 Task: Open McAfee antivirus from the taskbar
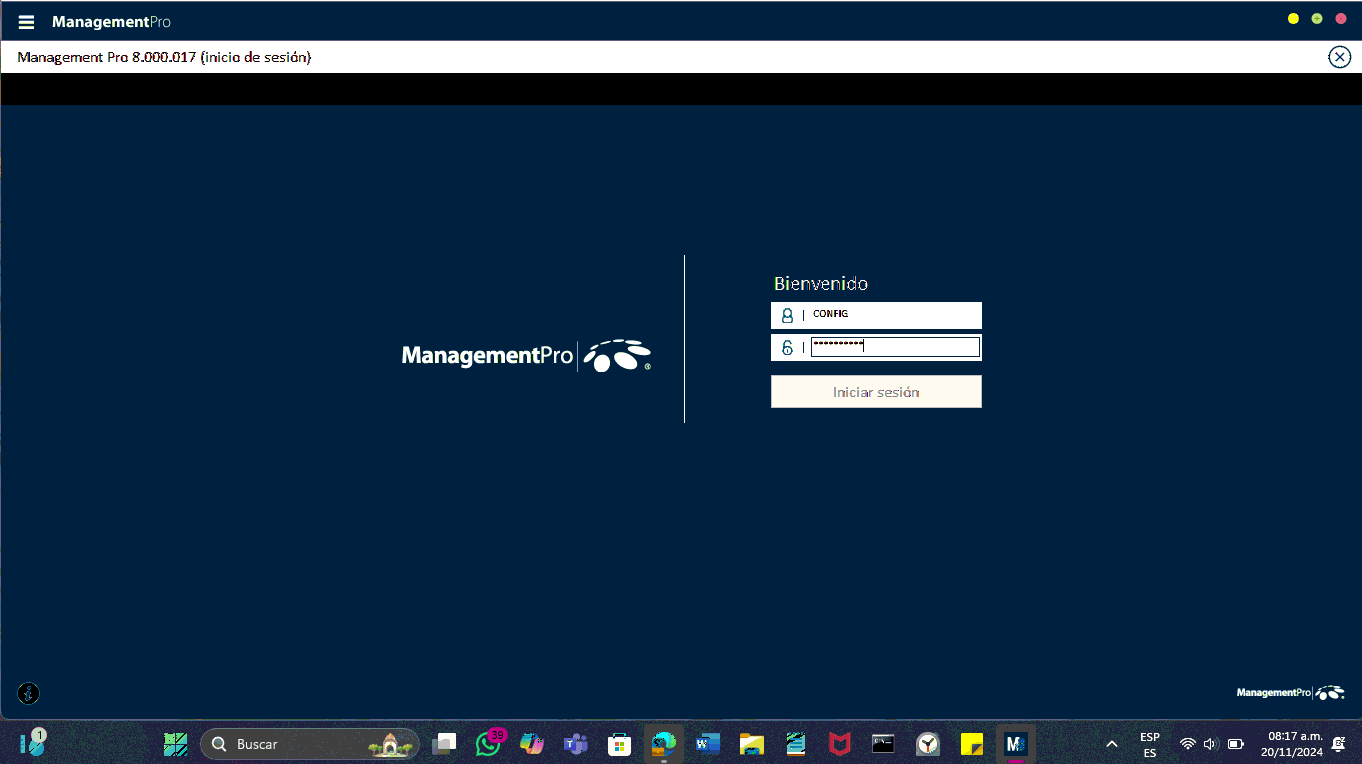click(x=839, y=744)
